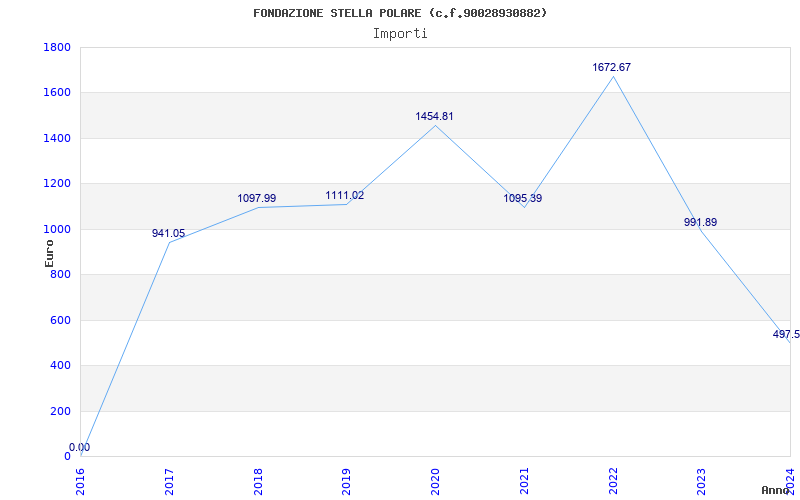Click the 1672.67 peak data label
800x500 pixels.
click(611, 67)
